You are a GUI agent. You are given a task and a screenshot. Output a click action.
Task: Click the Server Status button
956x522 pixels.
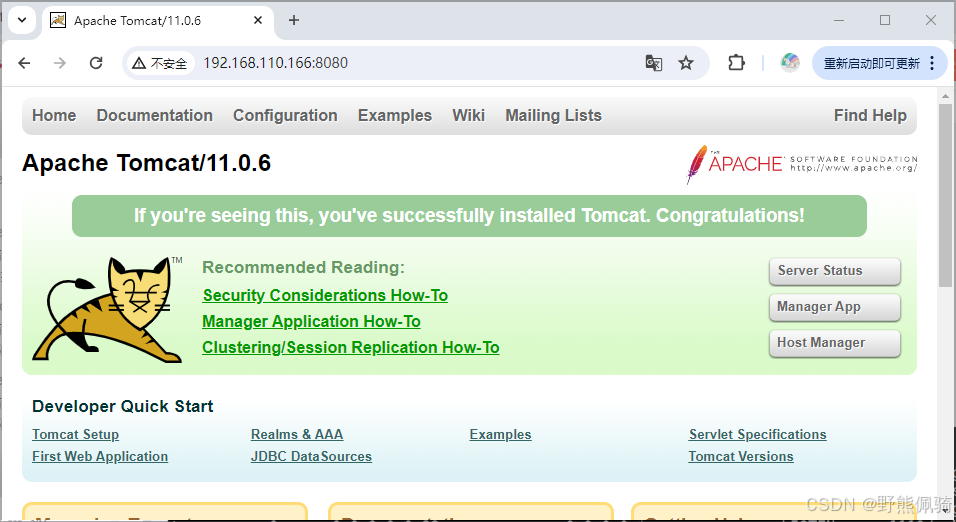point(835,271)
